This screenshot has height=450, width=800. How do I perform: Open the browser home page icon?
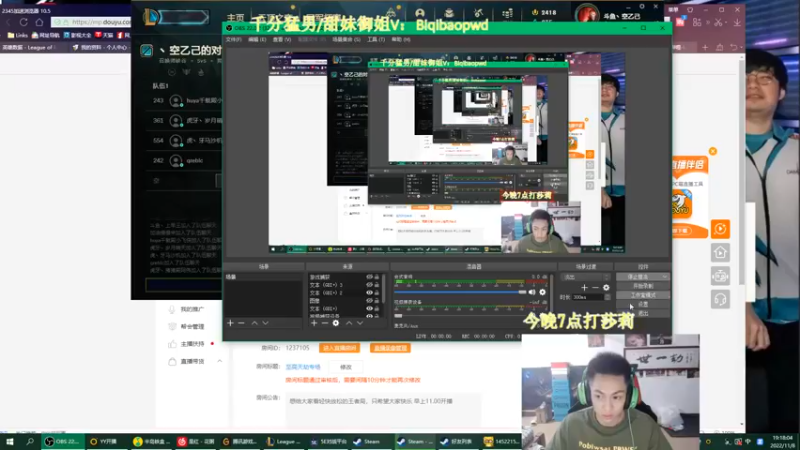[x=39, y=22]
